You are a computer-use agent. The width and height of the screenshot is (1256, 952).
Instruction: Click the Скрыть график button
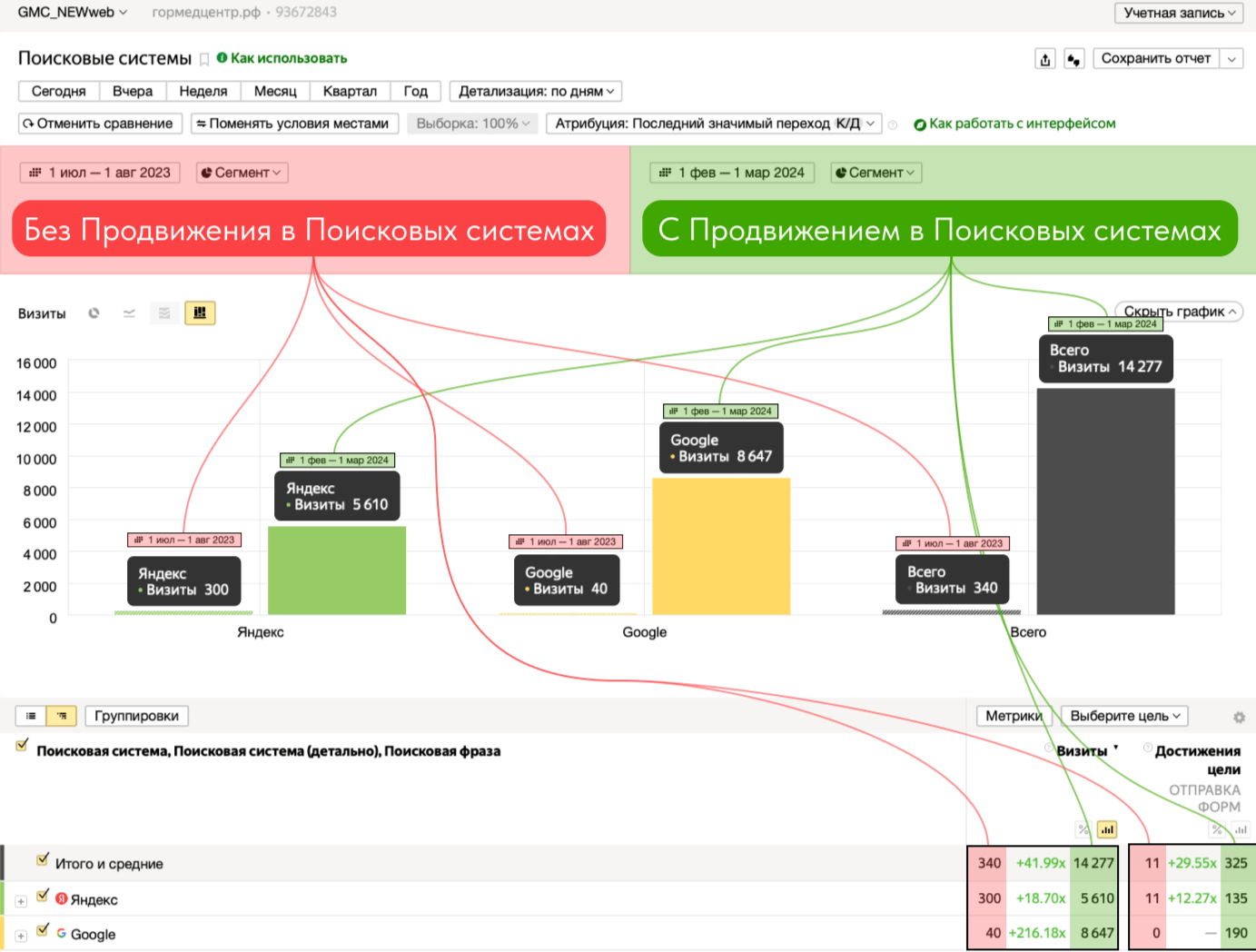[x=1179, y=312]
